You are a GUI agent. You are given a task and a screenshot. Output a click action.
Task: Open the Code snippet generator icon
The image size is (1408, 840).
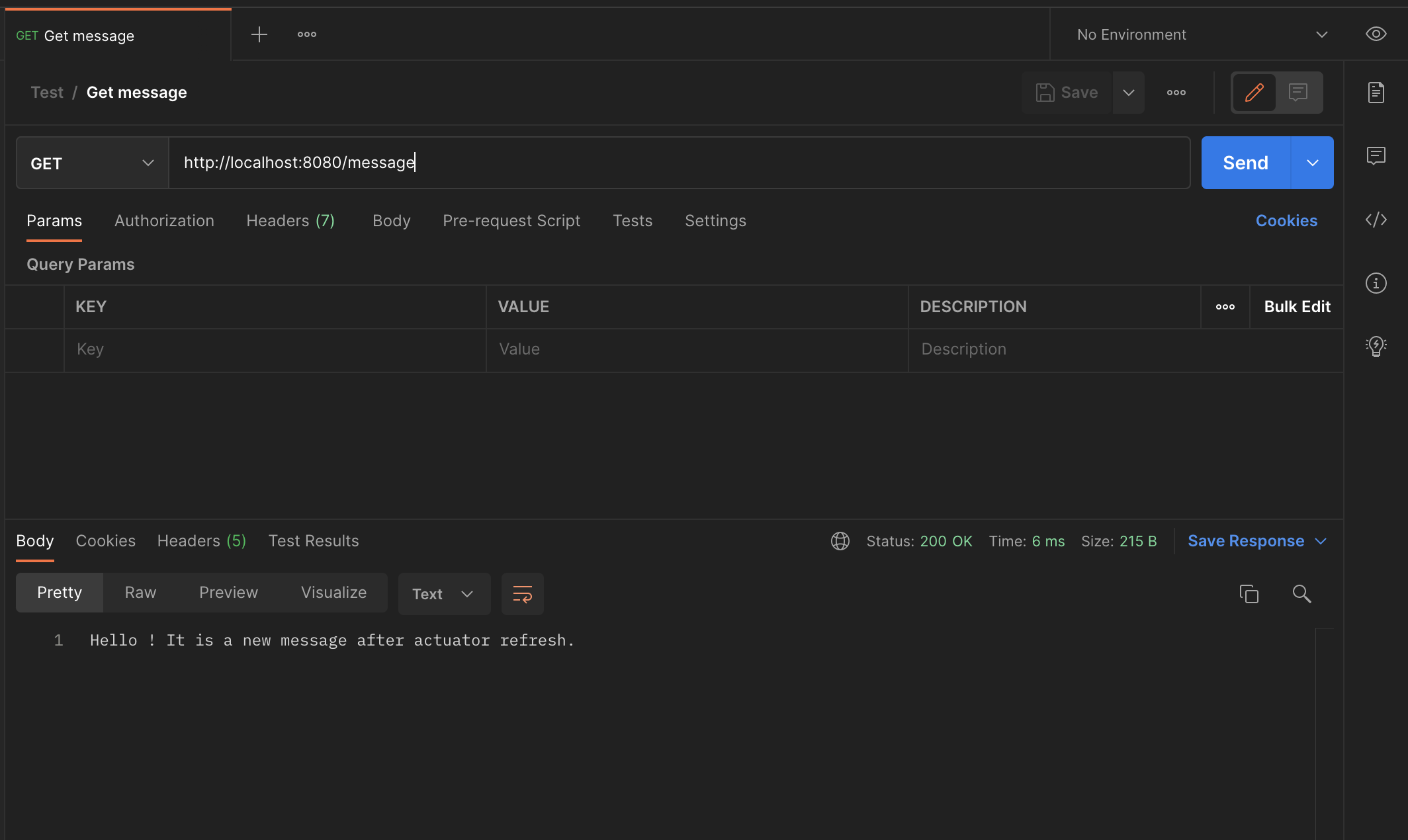point(1376,220)
